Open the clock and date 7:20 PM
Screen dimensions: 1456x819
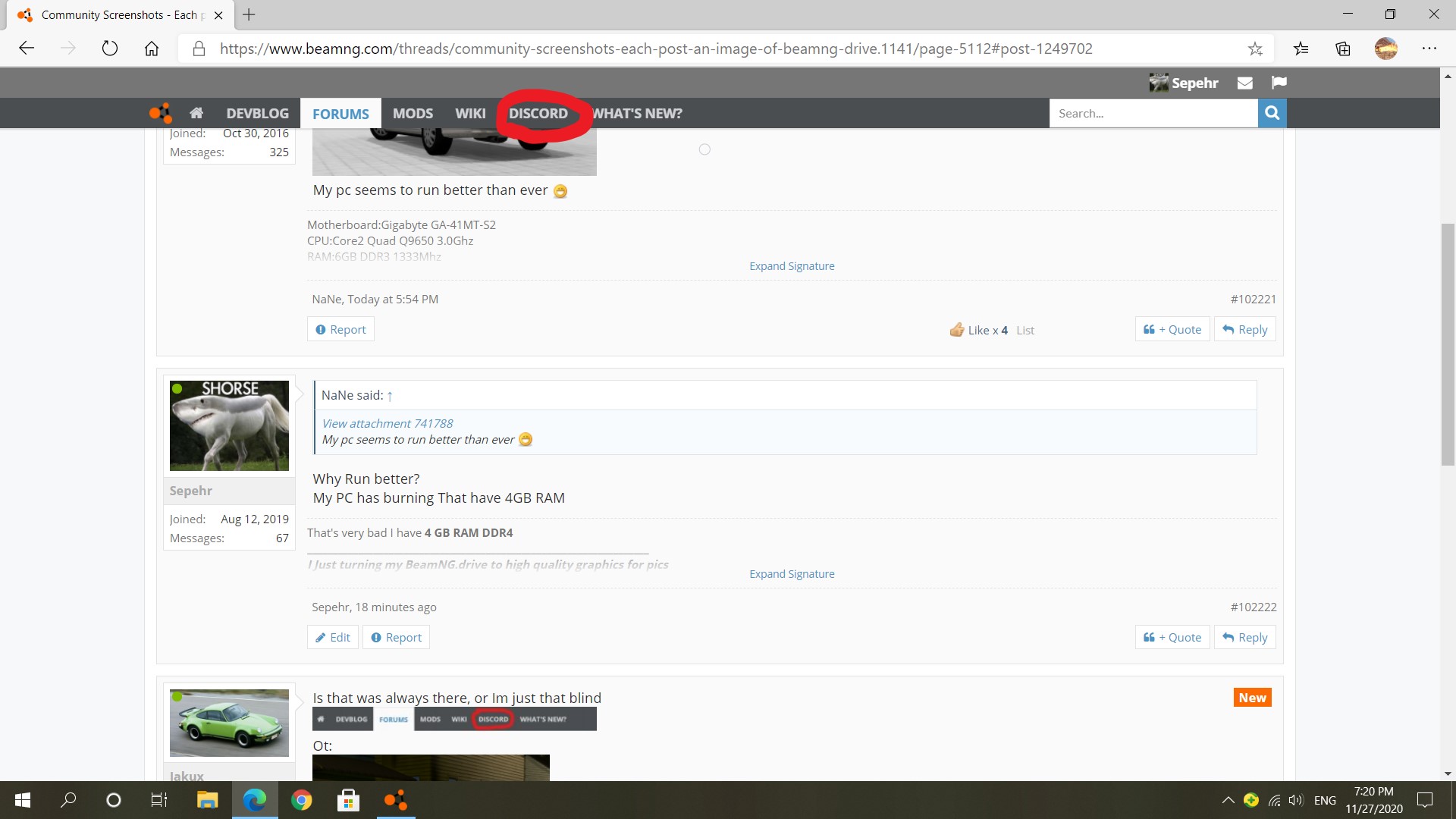(x=1374, y=800)
